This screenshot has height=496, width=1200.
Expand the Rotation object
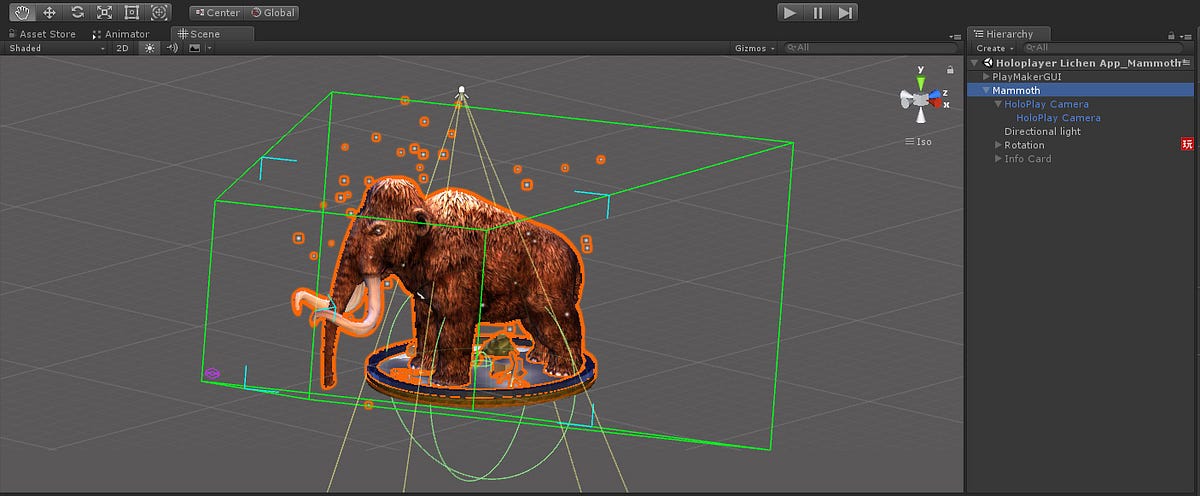pos(999,145)
